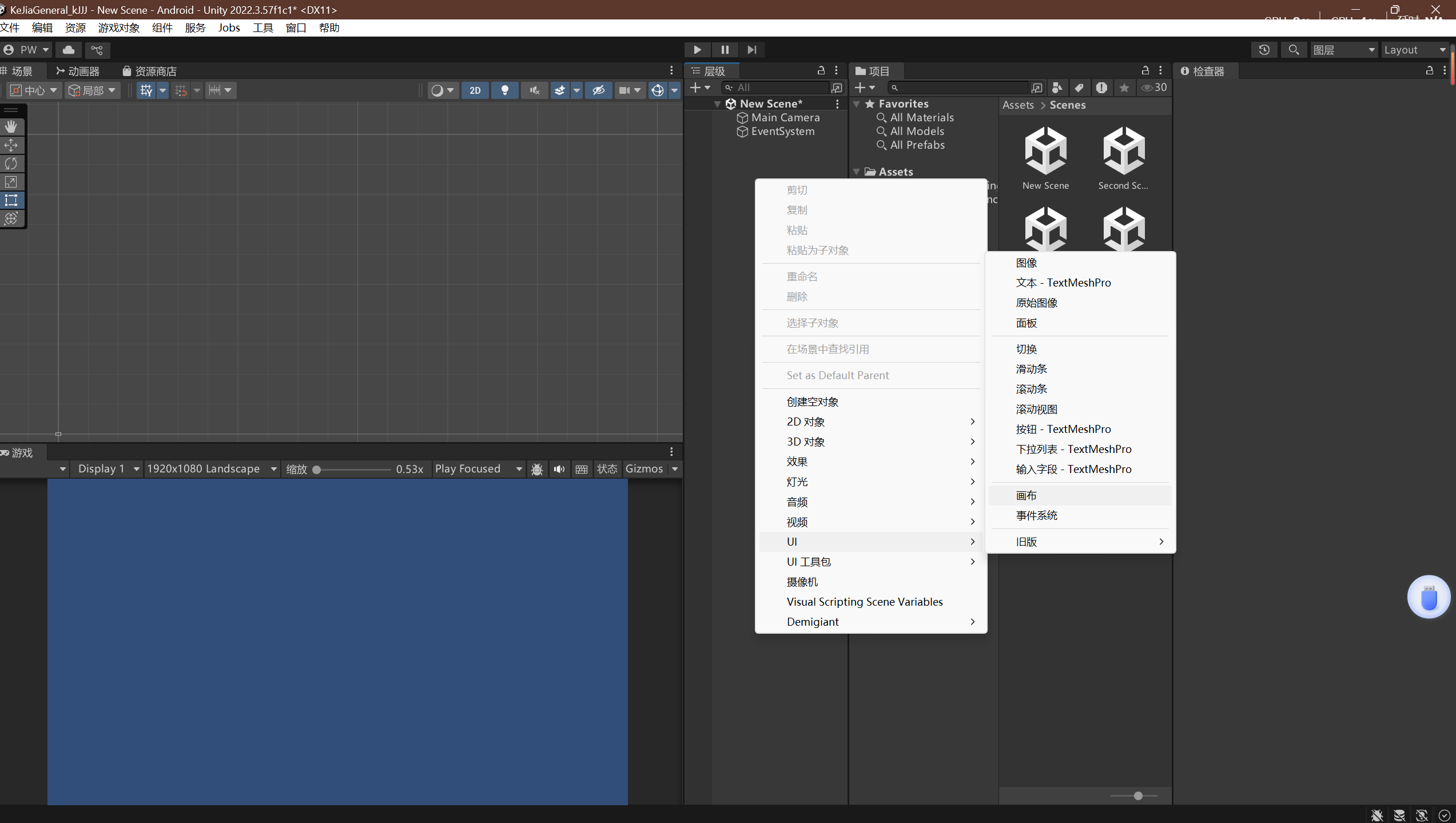Open the 游戏对象 menu in menu bar
The width and height of the screenshot is (1456, 823).
[x=118, y=27]
